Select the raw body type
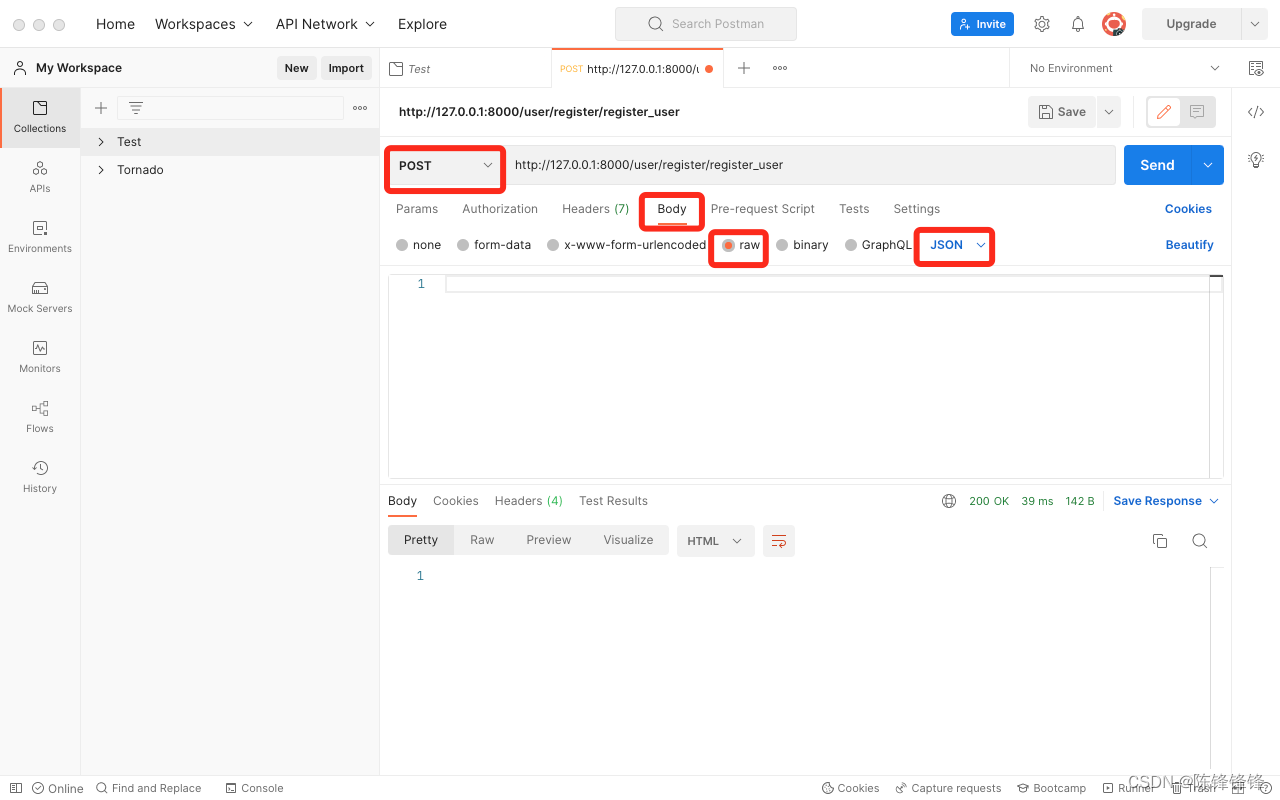This screenshot has height=800, width=1280. point(741,245)
